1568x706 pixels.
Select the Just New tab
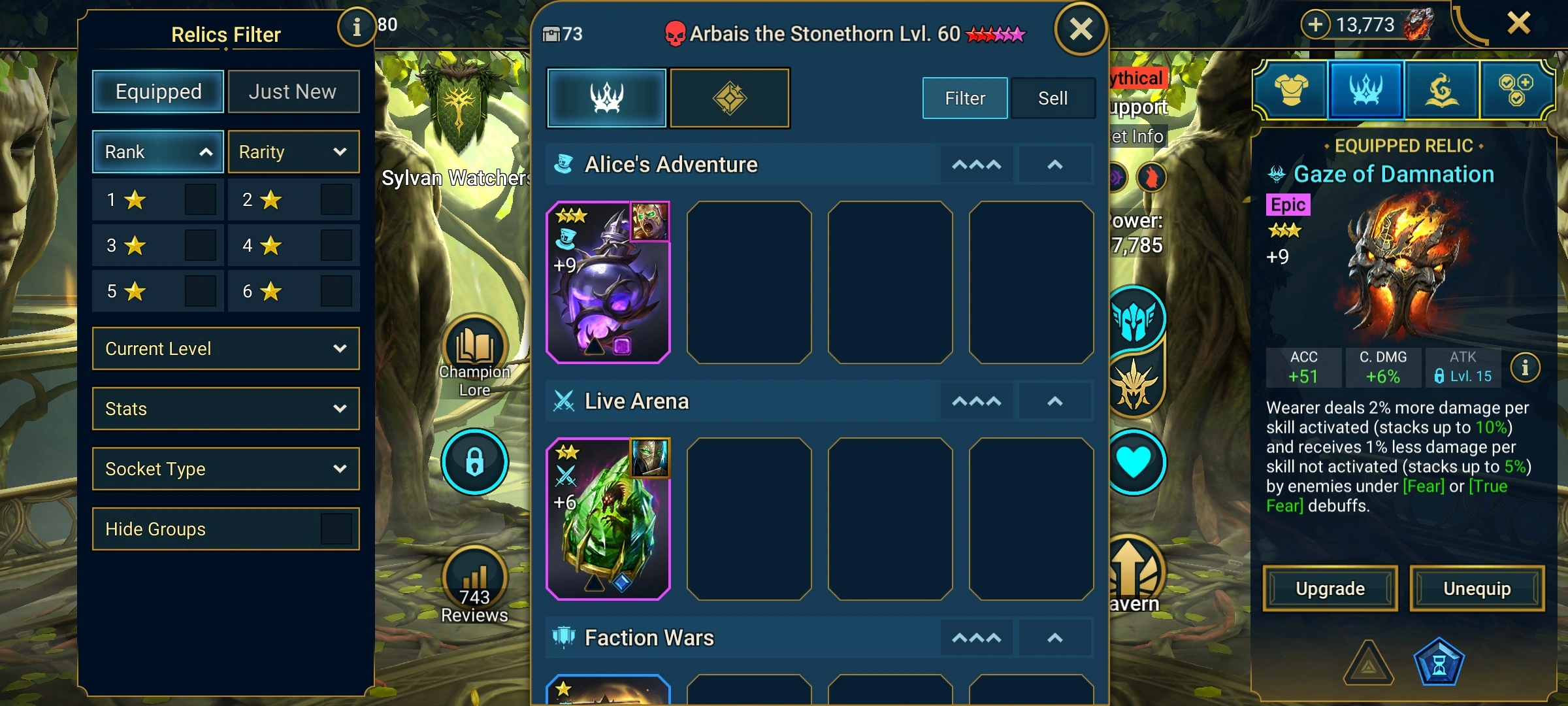pos(293,92)
